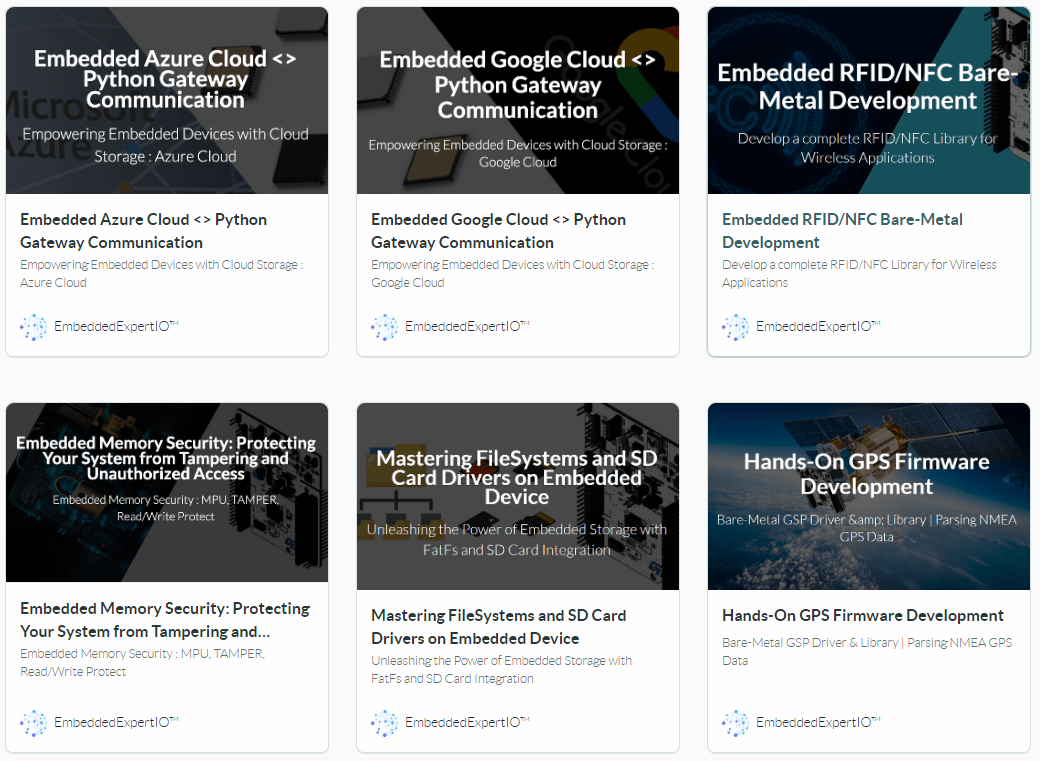1040x761 pixels.
Task: Click EmbeddedExpertIO logo icon under GPS Firmware course
Action: [735, 723]
